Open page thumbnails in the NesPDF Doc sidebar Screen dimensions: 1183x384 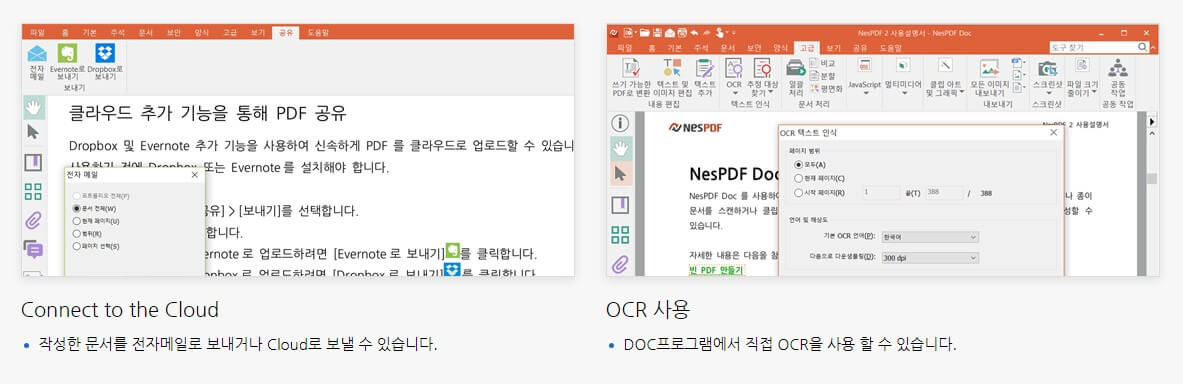[x=620, y=235]
